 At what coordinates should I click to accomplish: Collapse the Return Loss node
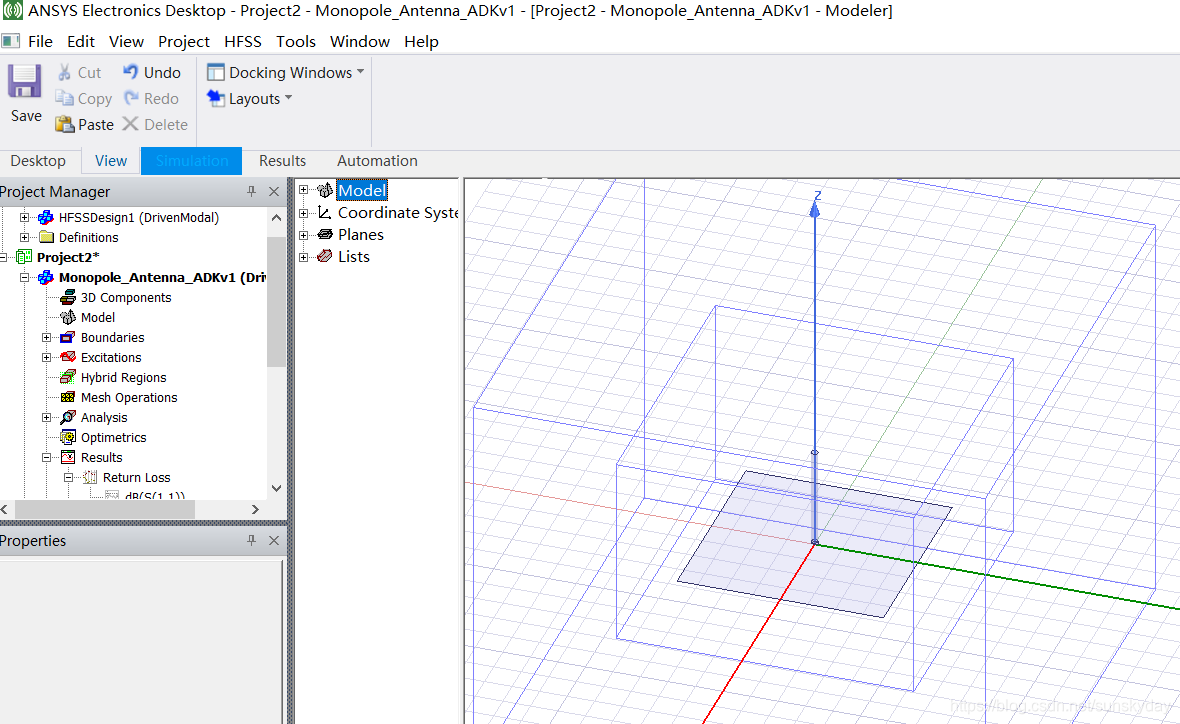click(x=68, y=477)
